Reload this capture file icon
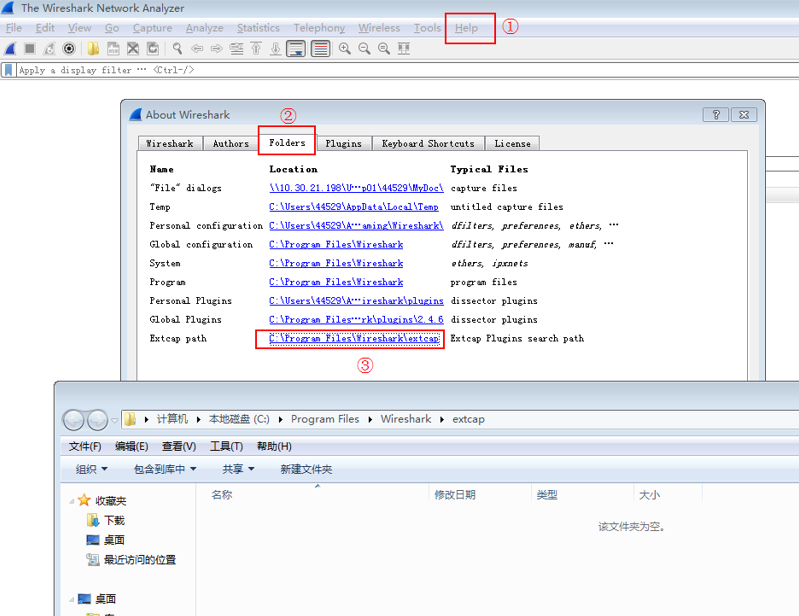The width and height of the screenshot is (799, 616). tap(152, 49)
